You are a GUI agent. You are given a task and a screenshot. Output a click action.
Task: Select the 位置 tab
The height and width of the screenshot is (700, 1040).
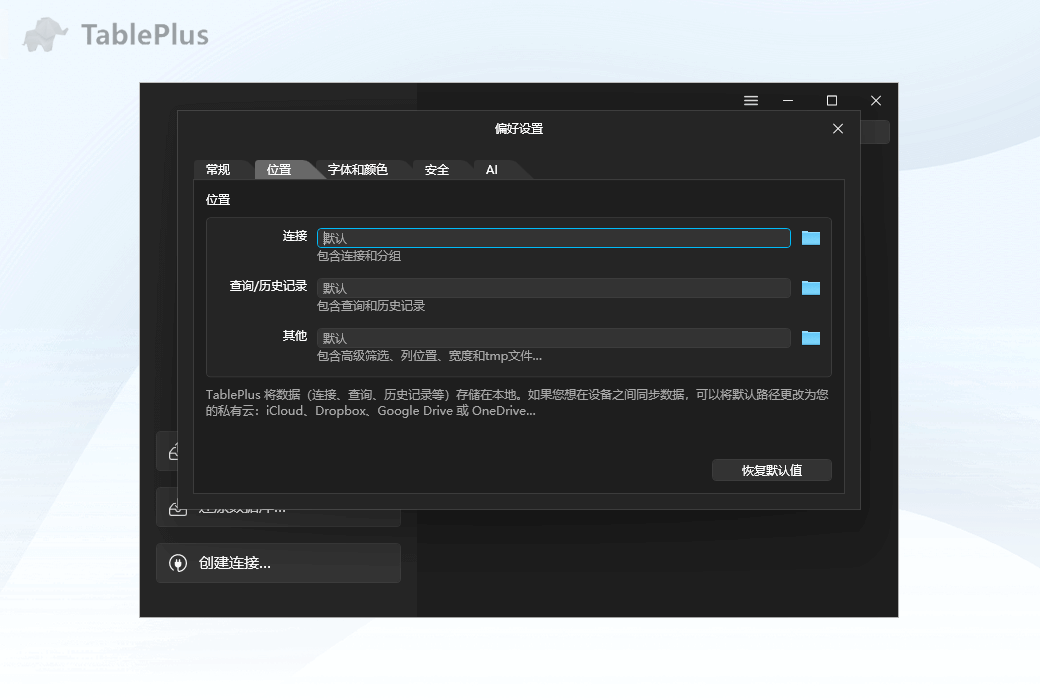pos(281,169)
